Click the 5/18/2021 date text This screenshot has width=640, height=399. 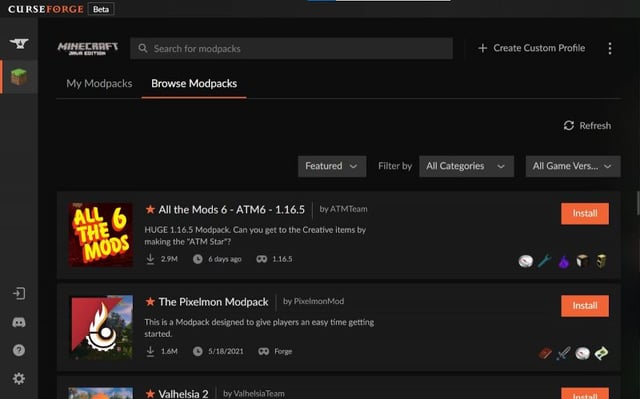click(226, 351)
